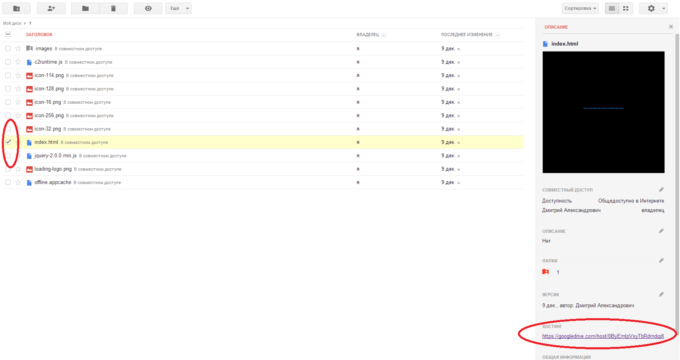
Task: Open the jquery-2.0.0.min.js file
Action: pyautogui.click(x=56, y=155)
